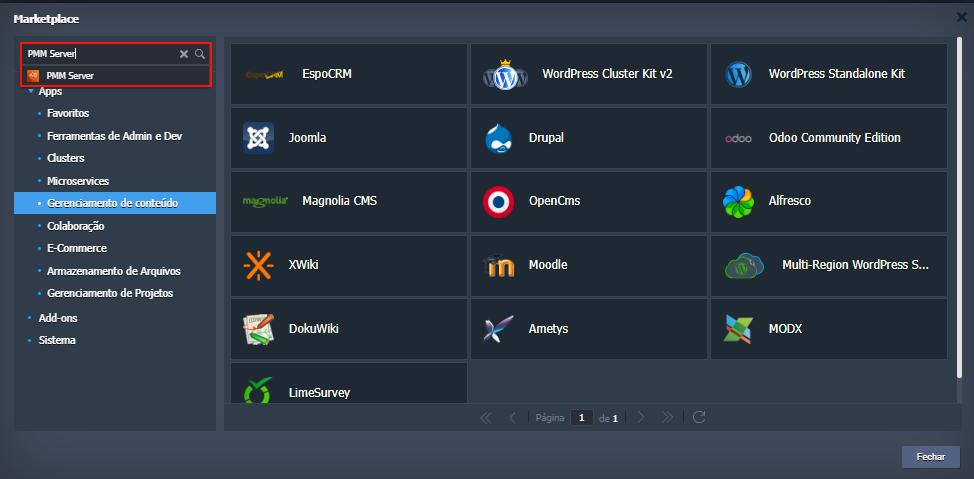Click the WordPress Standalone Kit logo

click(x=738, y=75)
